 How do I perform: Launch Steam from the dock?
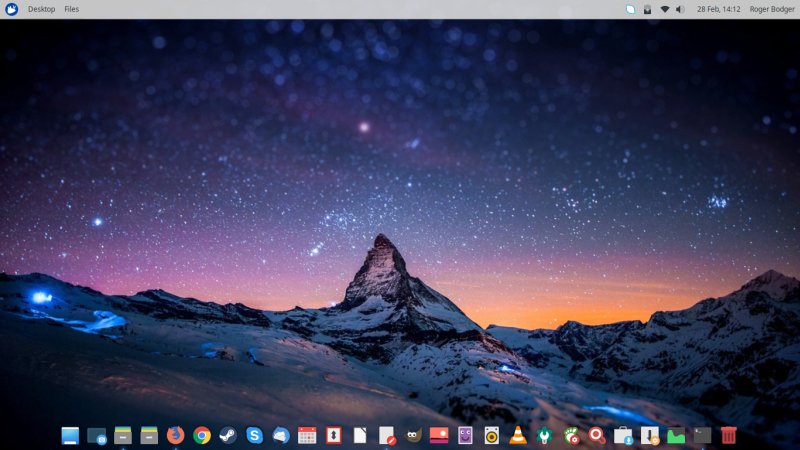point(228,435)
